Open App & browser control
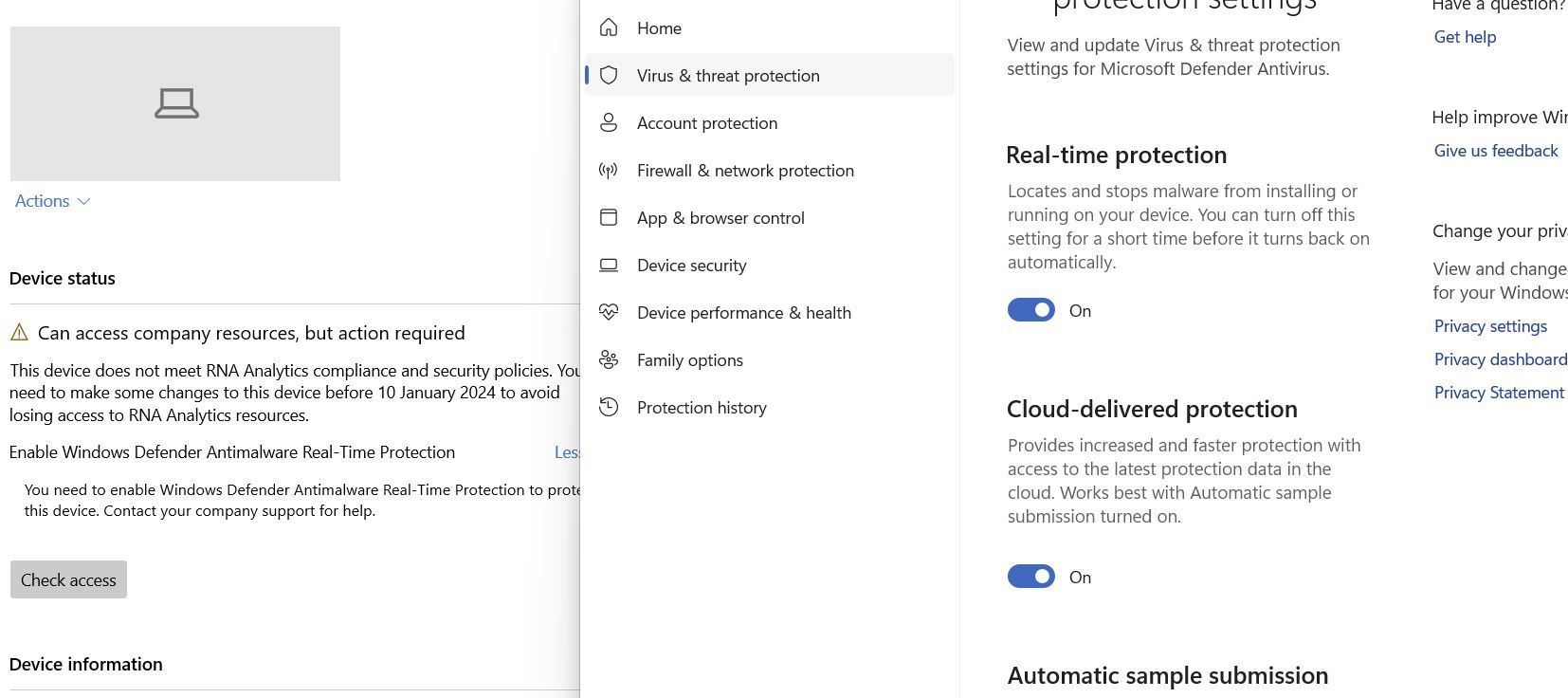Viewport: 1568px width, 698px height. pos(770,217)
